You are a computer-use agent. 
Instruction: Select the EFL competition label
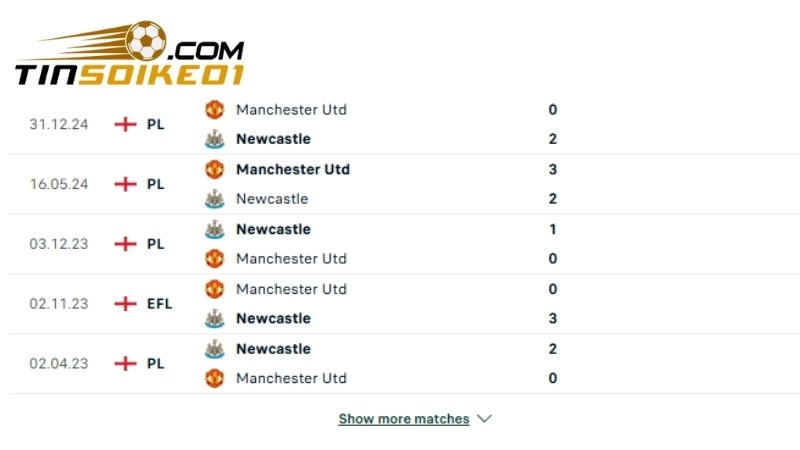(160, 303)
